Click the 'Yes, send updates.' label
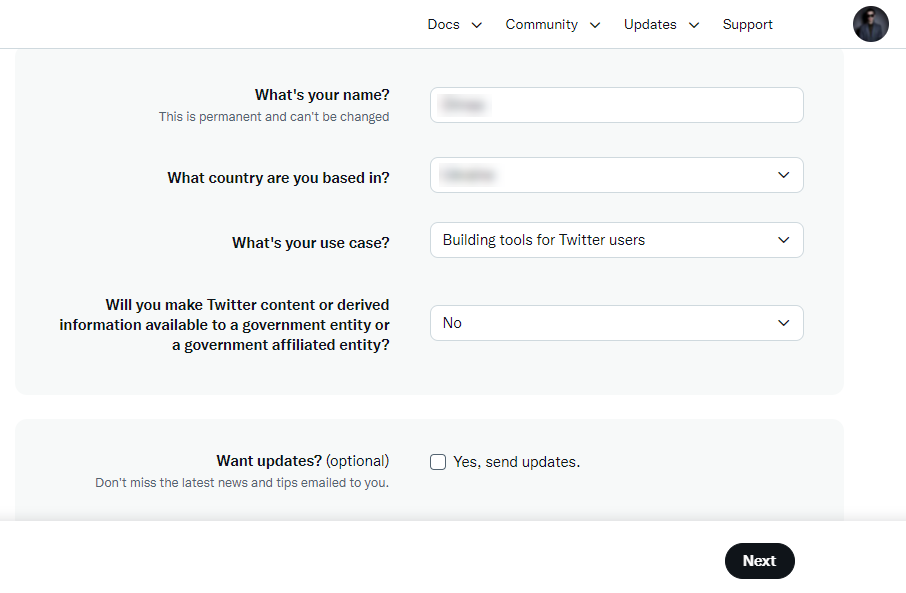This screenshot has height=593, width=906. coord(516,462)
